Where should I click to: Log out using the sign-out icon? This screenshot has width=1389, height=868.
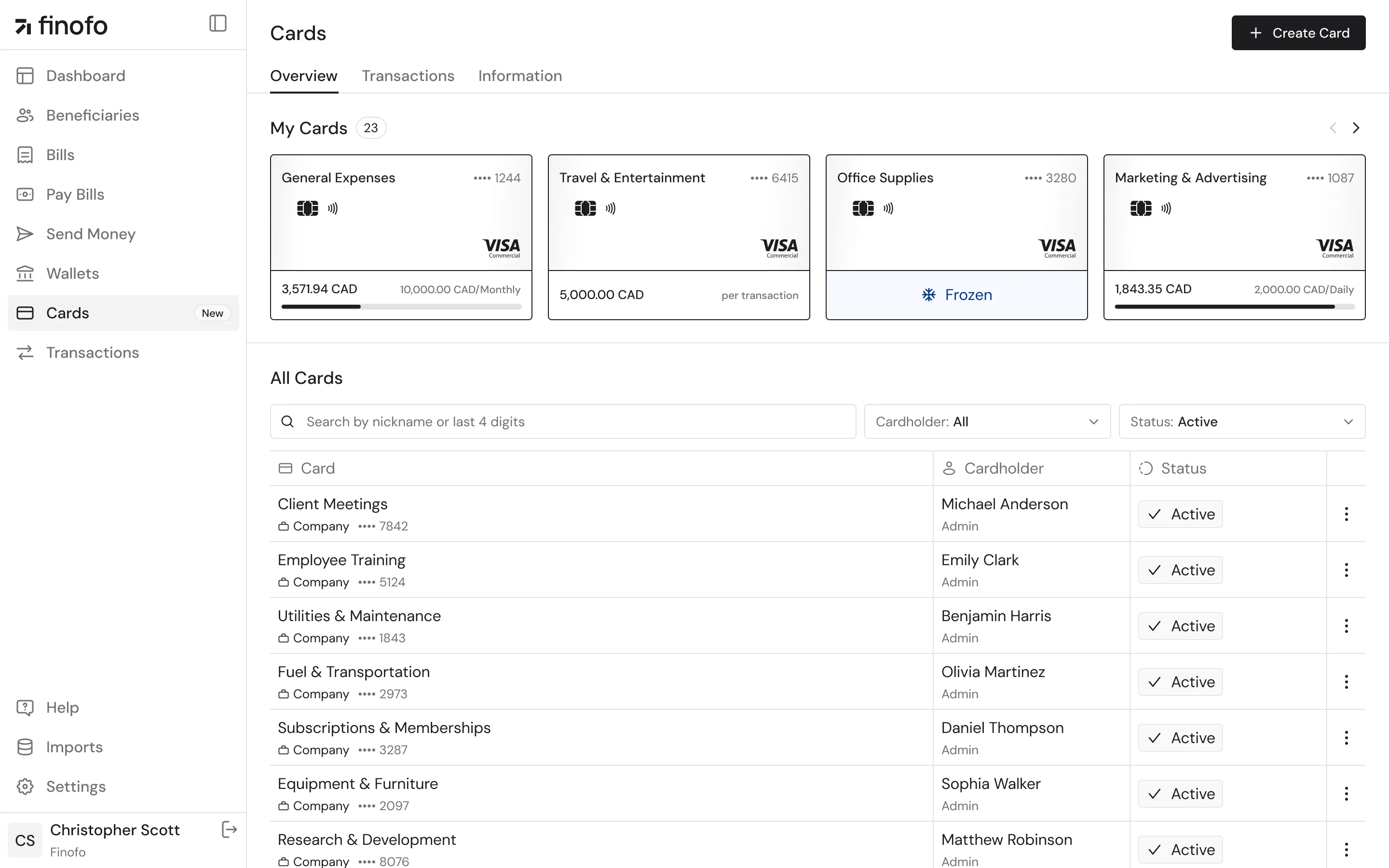point(229,829)
